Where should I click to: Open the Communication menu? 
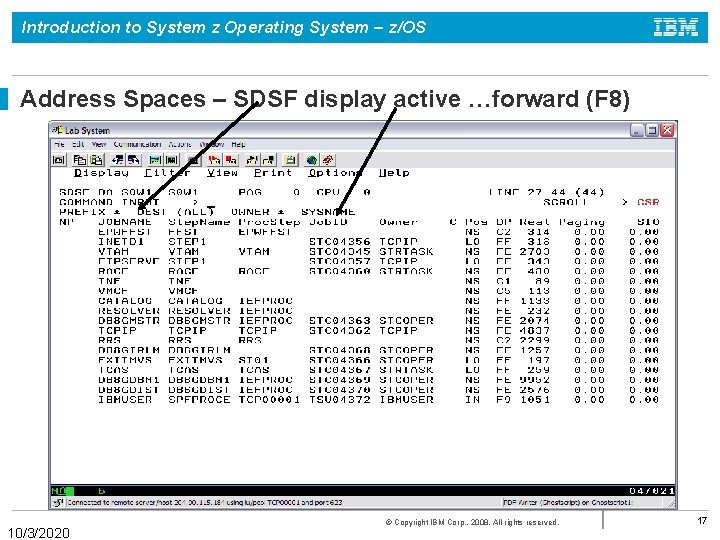[x=137, y=144]
